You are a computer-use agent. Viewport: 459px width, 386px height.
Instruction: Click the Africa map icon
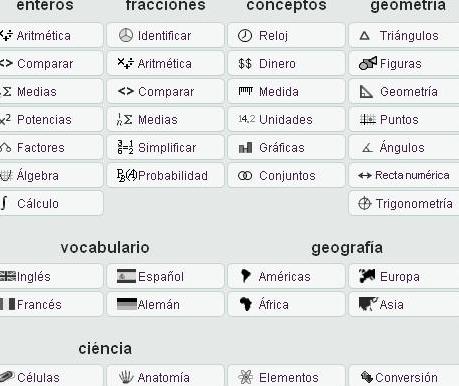click(x=246, y=304)
